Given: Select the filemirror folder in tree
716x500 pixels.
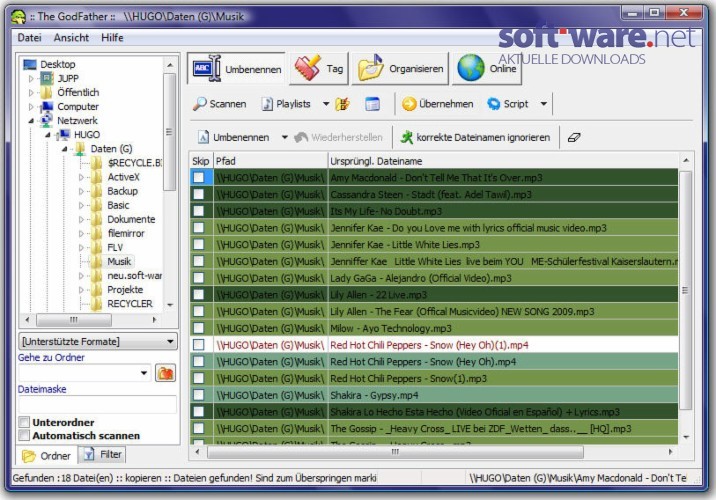Looking at the screenshot, I should coord(126,233).
